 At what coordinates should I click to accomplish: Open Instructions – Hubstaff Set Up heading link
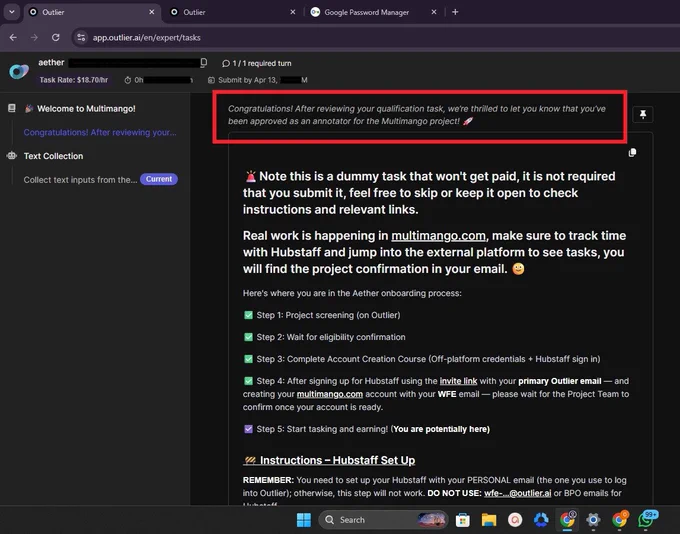329,460
